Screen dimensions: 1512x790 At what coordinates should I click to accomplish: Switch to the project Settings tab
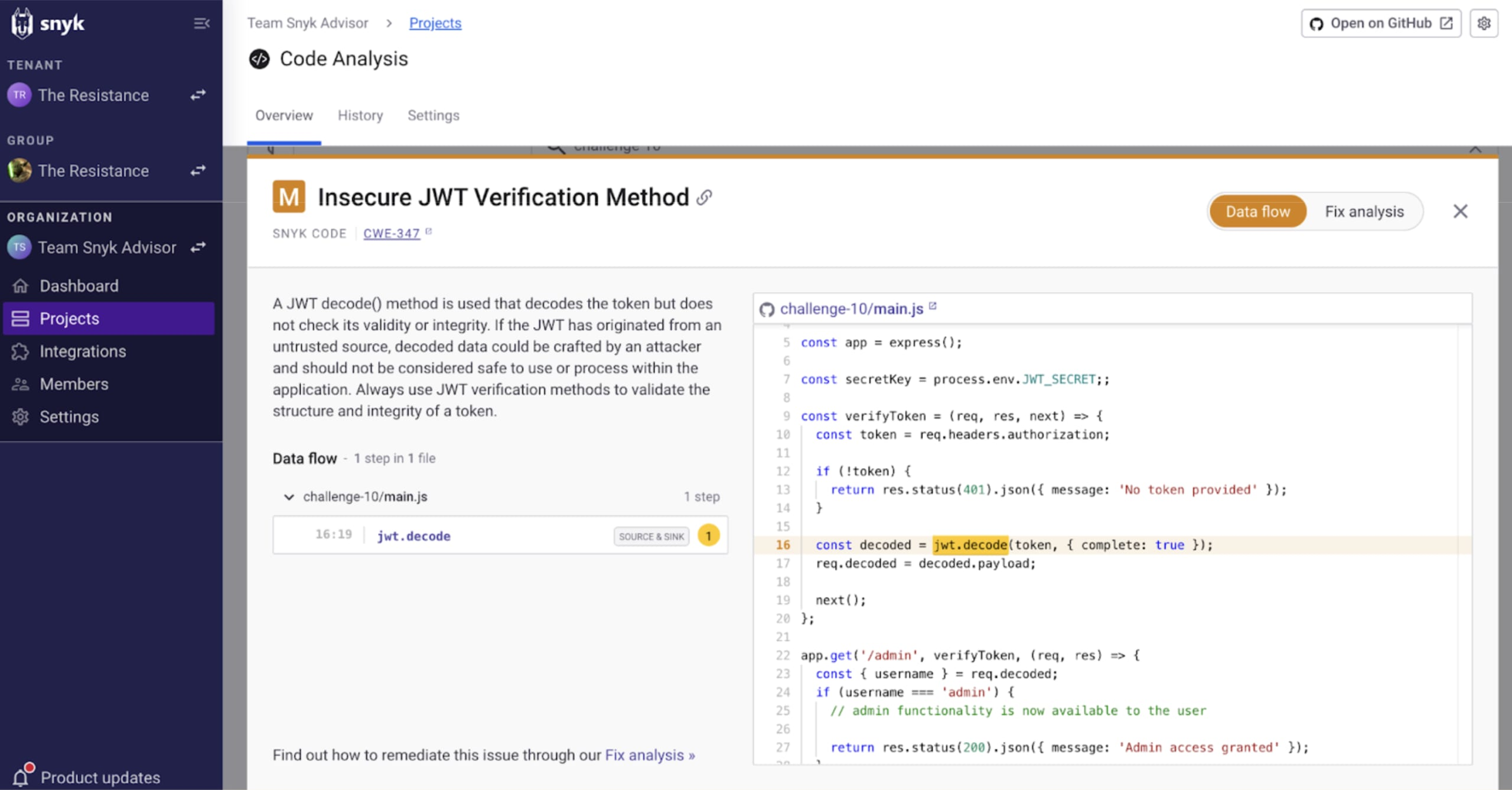pyautogui.click(x=434, y=115)
